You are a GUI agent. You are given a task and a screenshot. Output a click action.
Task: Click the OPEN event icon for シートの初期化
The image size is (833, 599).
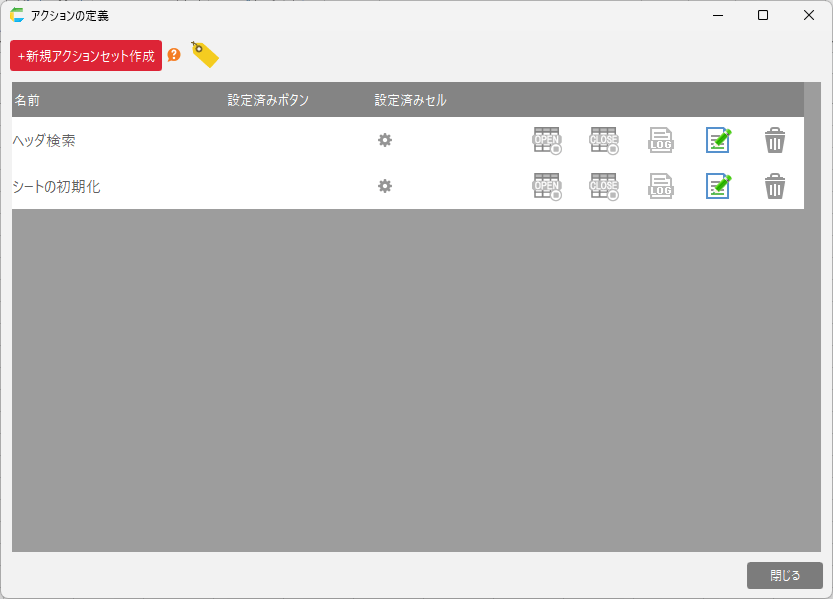[x=547, y=186]
